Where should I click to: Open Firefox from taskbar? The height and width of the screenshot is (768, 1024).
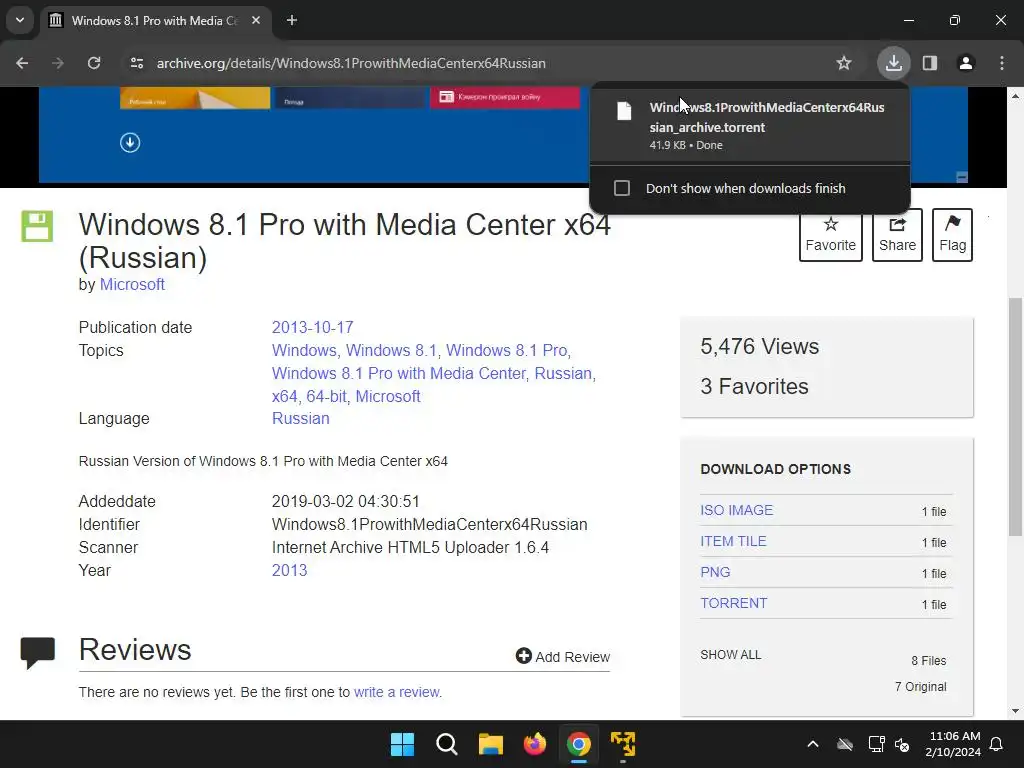click(534, 744)
